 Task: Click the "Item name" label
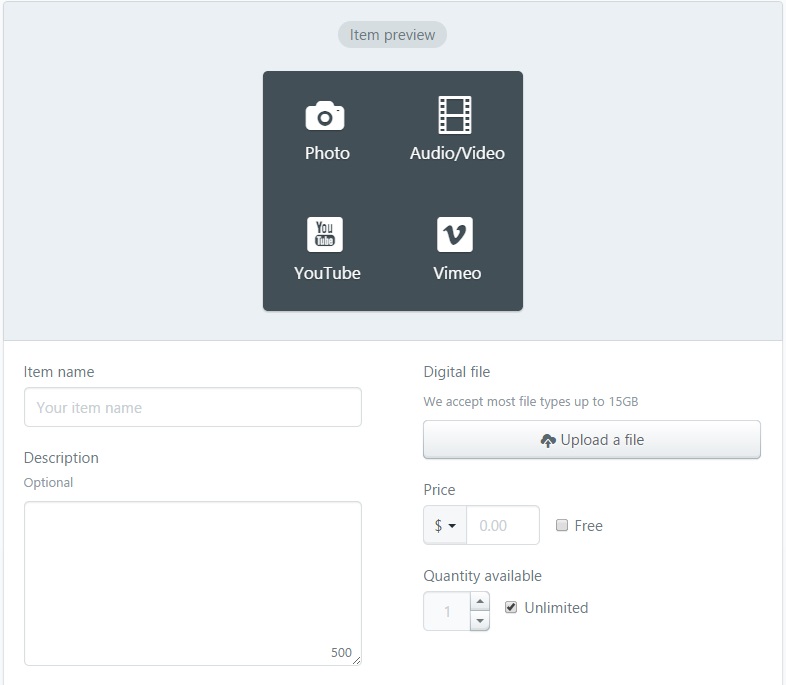[x=59, y=372]
